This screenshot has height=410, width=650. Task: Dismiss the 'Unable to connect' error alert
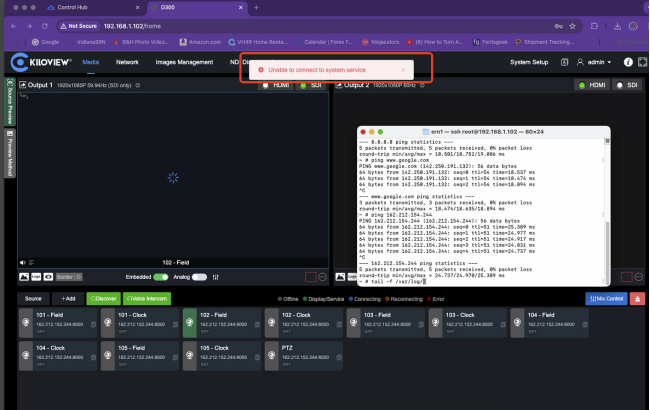(x=403, y=70)
